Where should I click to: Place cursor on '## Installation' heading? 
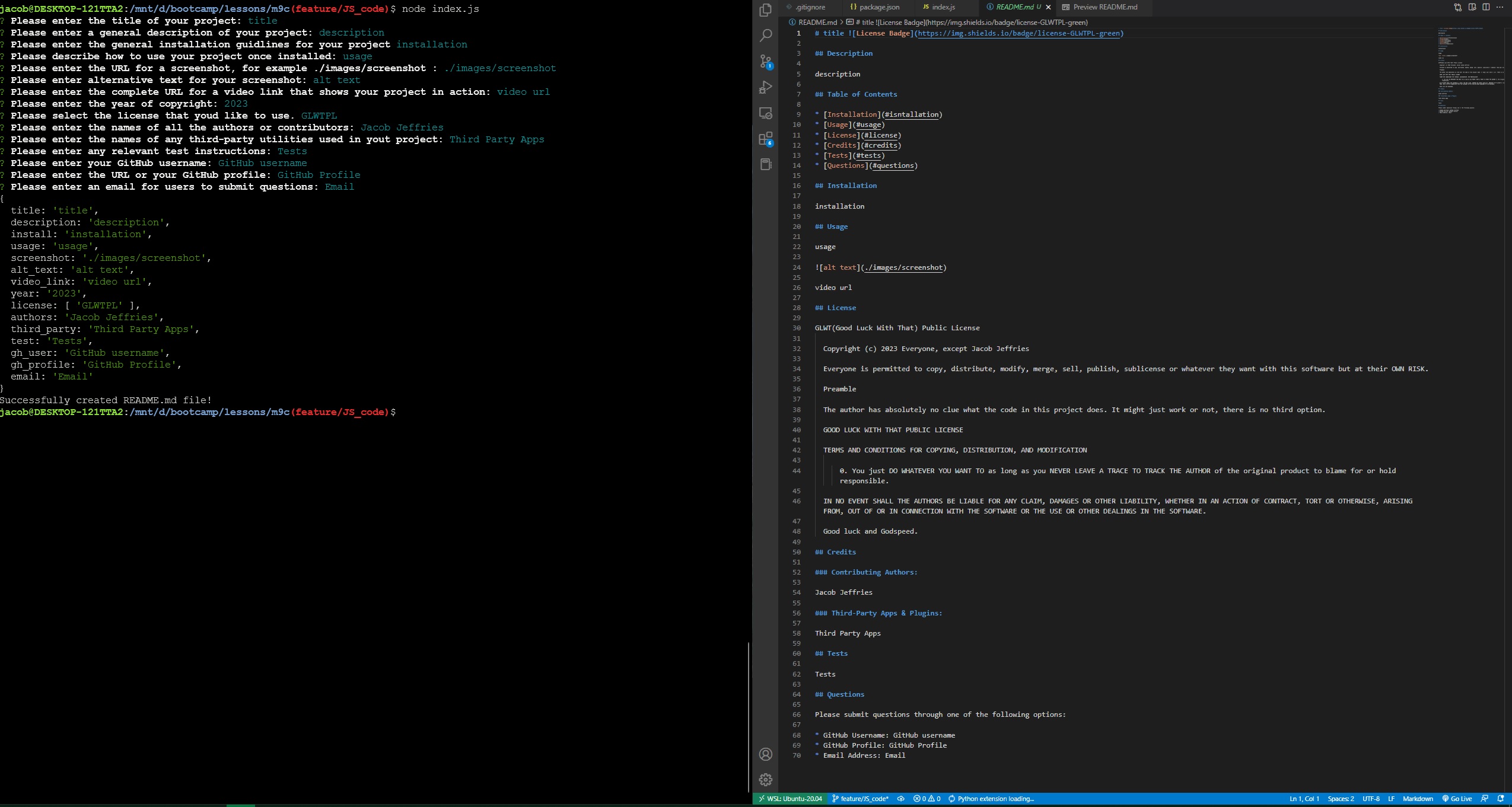(845, 186)
